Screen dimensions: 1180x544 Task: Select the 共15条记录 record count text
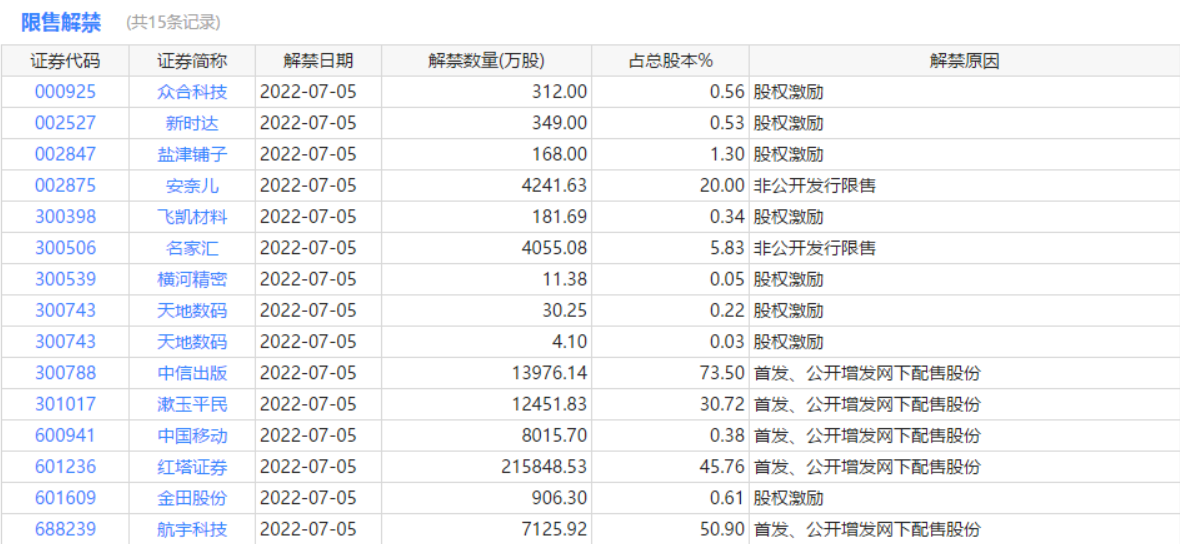(174, 23)
